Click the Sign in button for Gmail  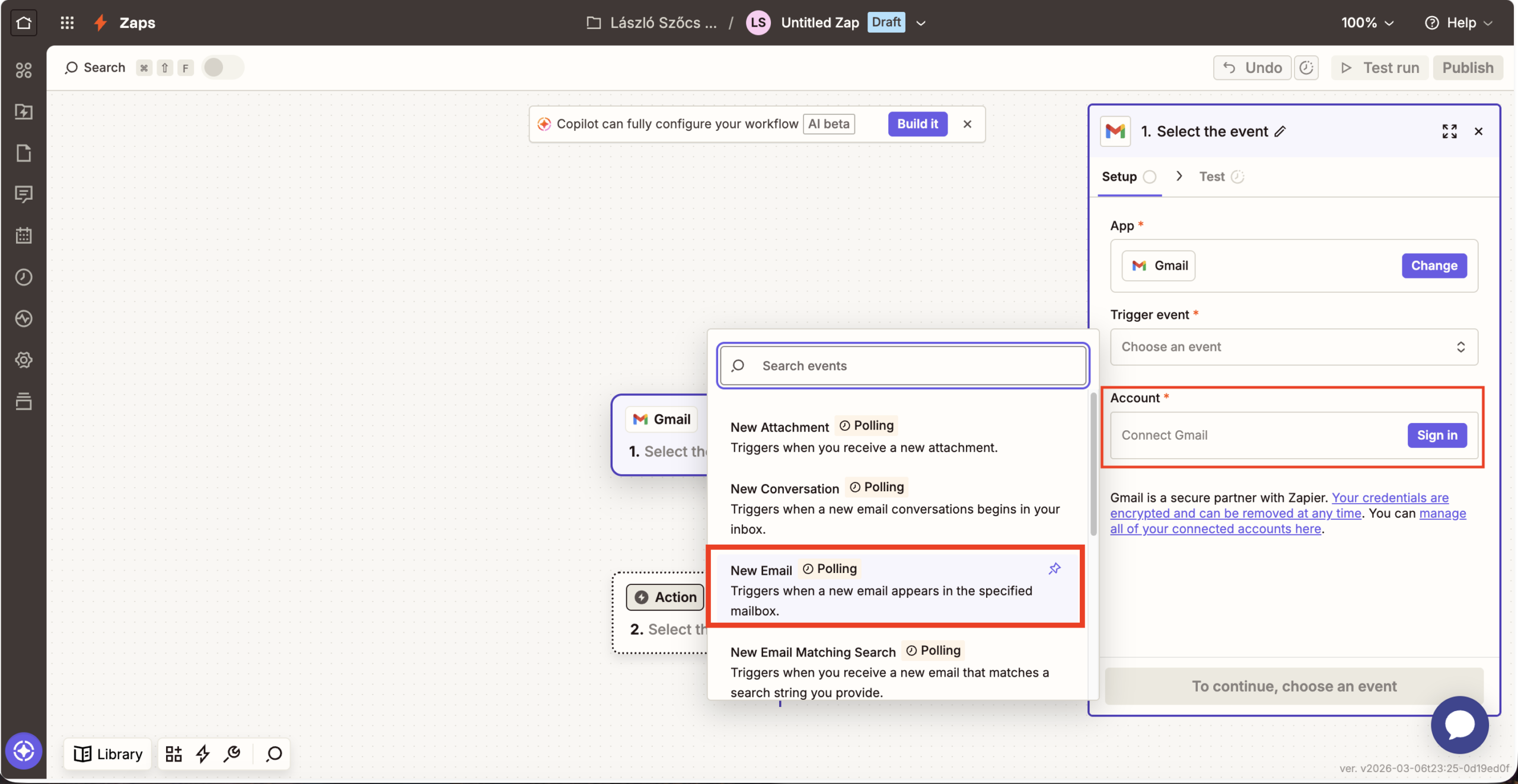[x=1437, y=435]
